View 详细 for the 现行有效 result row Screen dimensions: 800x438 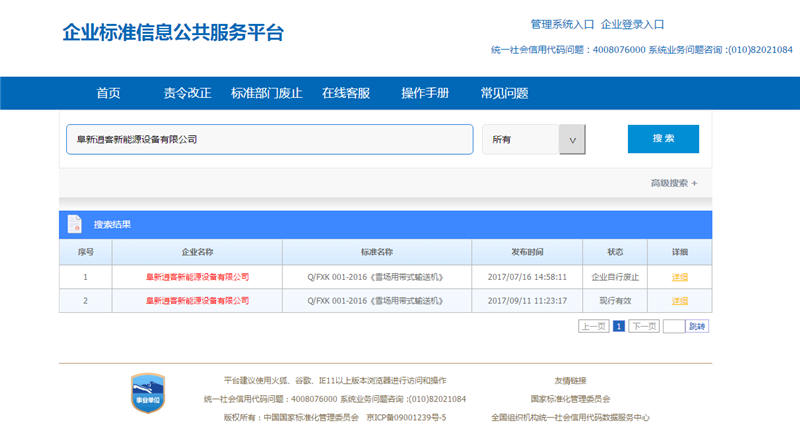[x=679, y=300]
